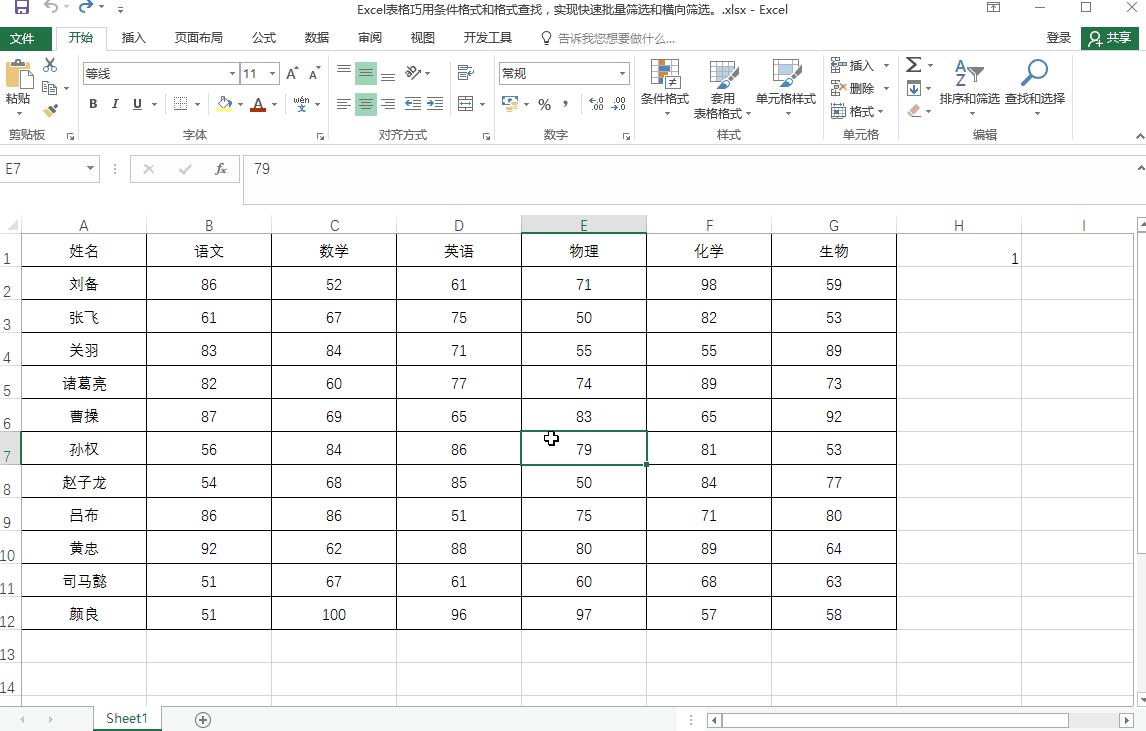Apply the percent style format
The width and height of the screenshot is (1146, 731).
pyautogui.click(x=545, y=103)
